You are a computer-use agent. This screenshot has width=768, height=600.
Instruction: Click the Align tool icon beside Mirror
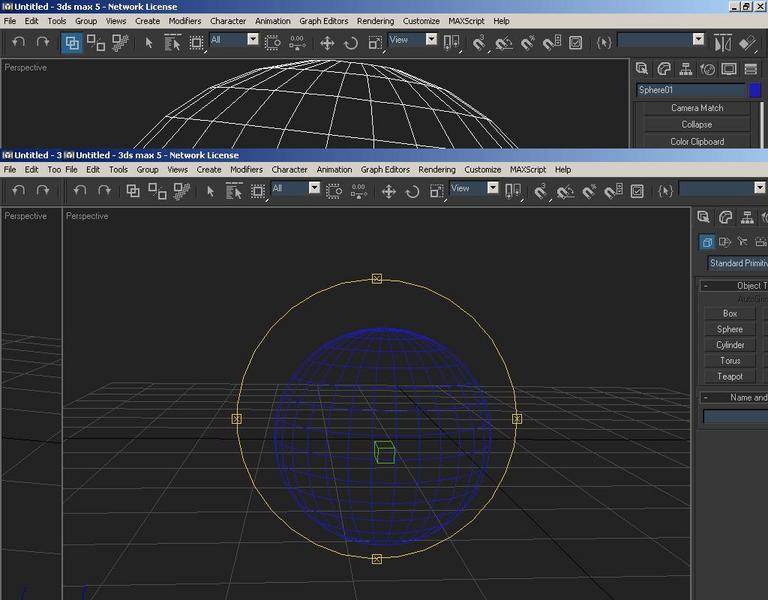coord(748,43)
